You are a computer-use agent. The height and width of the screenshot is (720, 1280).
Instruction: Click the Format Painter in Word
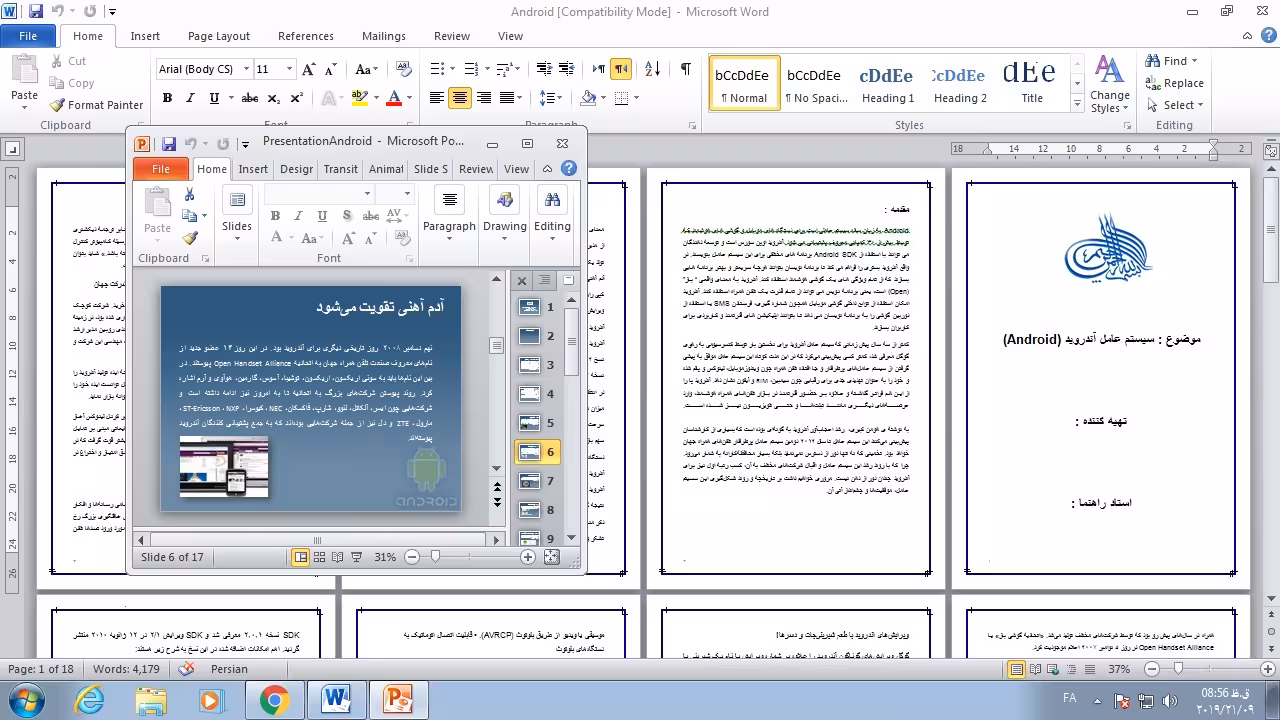[96, 105]
